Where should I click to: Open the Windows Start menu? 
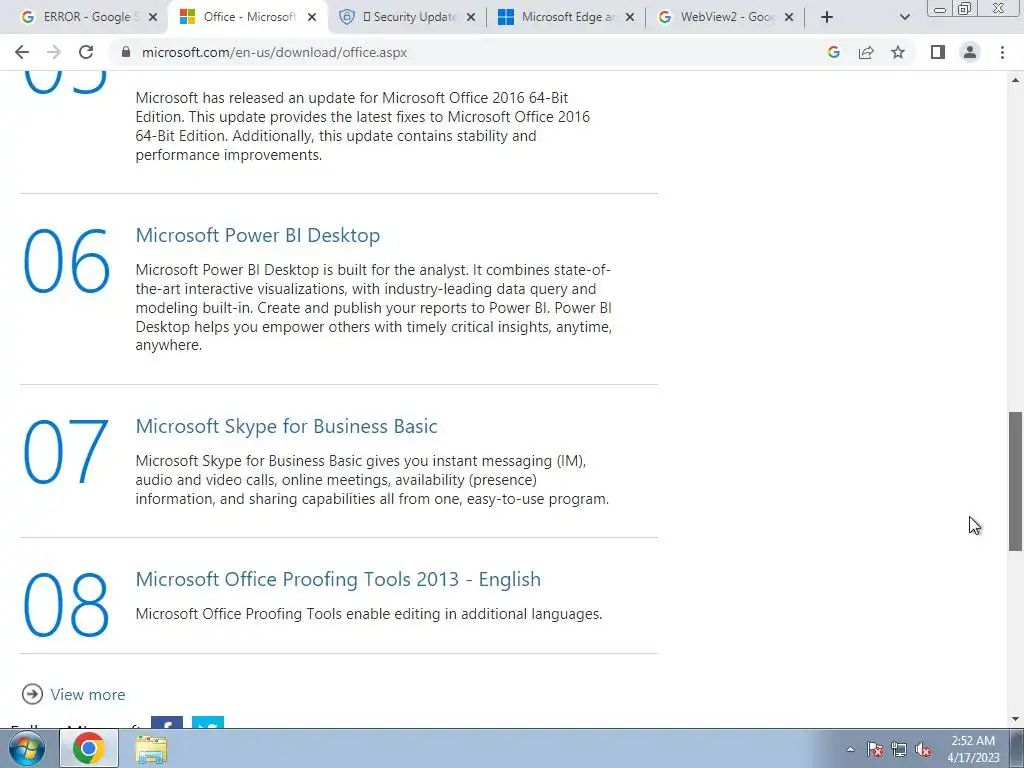[x=26, y=748]
